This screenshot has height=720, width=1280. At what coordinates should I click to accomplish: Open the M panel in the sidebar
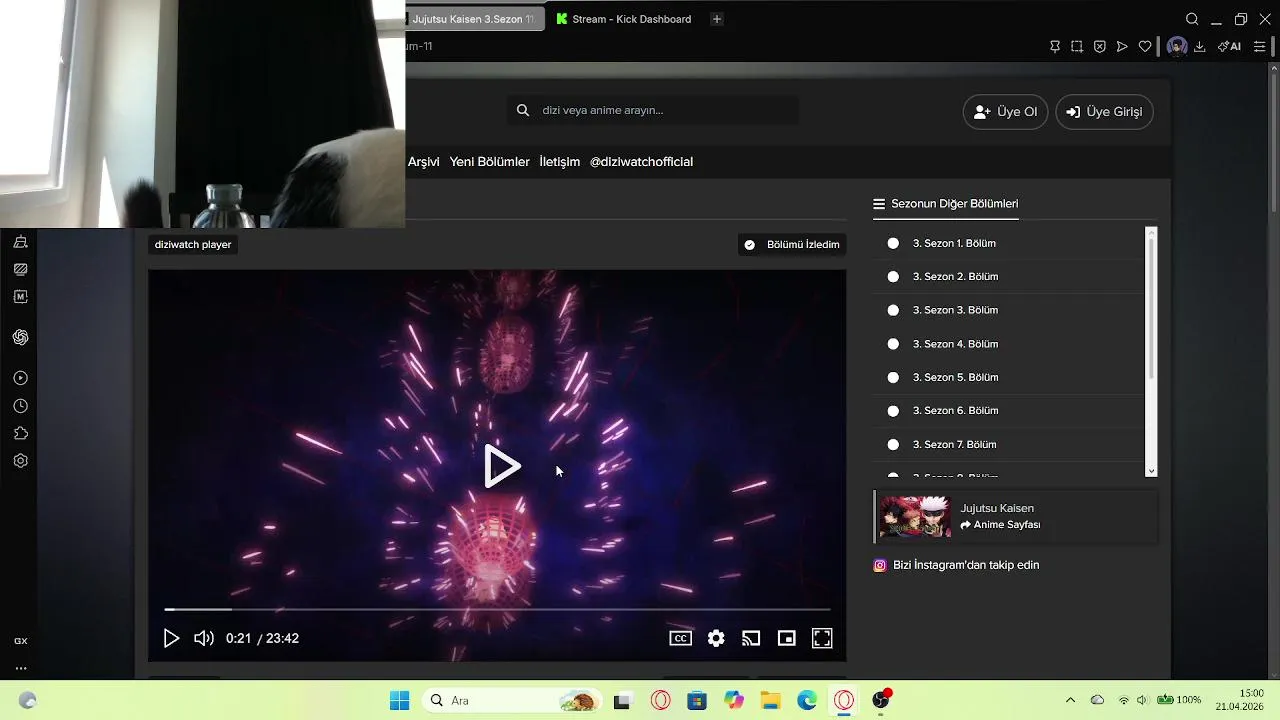[x=20, y=297]
